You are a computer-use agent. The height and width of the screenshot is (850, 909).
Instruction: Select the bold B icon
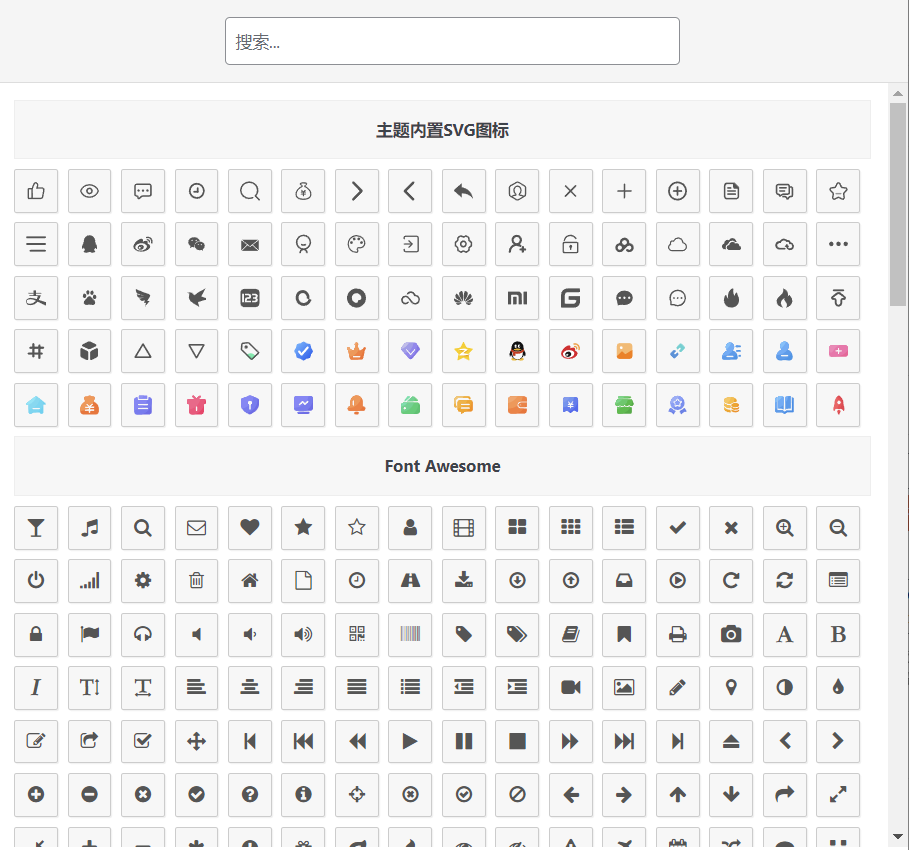[838, 634]
